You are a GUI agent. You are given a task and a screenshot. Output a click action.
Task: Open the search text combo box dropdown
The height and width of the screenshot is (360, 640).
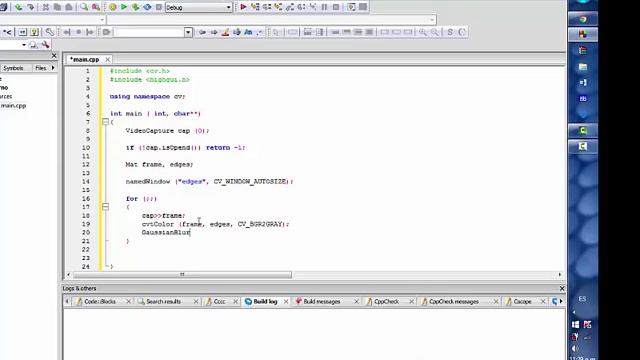coord(188,32)
